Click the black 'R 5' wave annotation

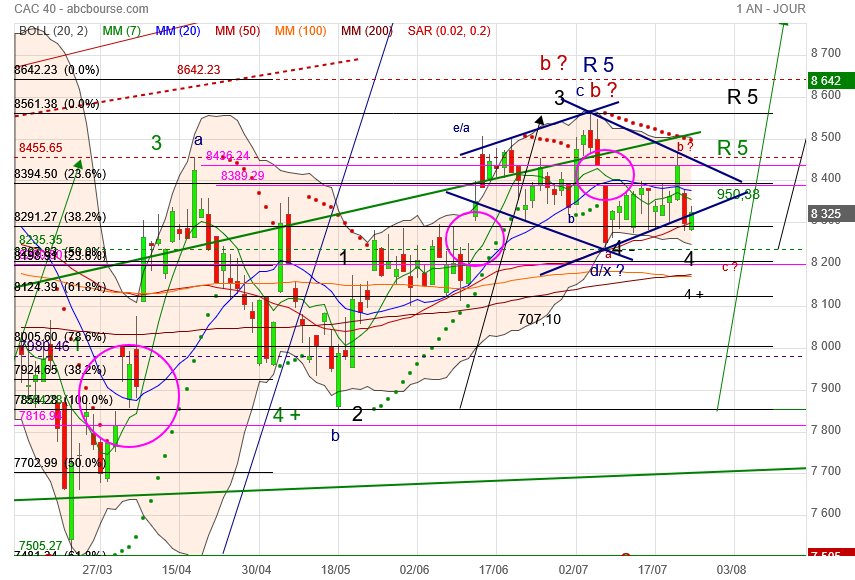(743, 97)
